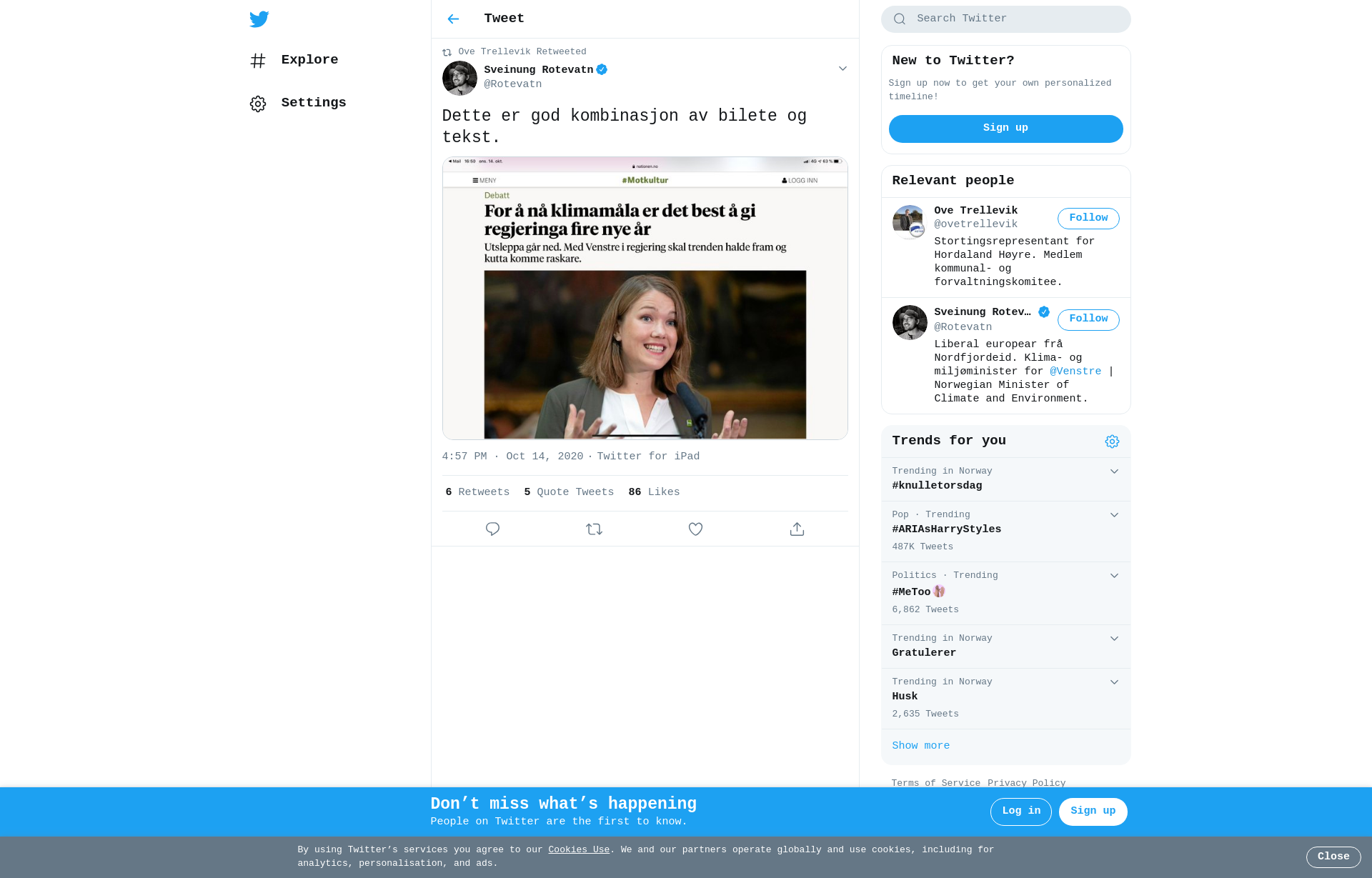1372x878 pixels.
Task: Click Sveinung Rotevatn's tweet avatar
Action: [459, 78]
